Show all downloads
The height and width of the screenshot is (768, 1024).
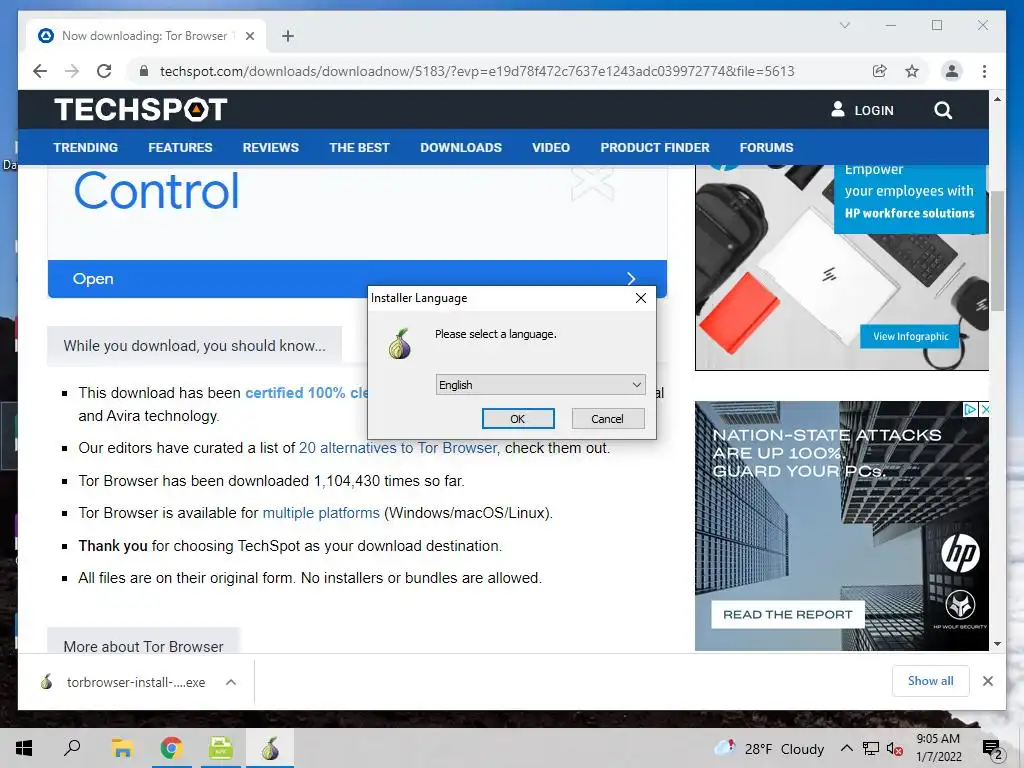(x=930, y=680)
